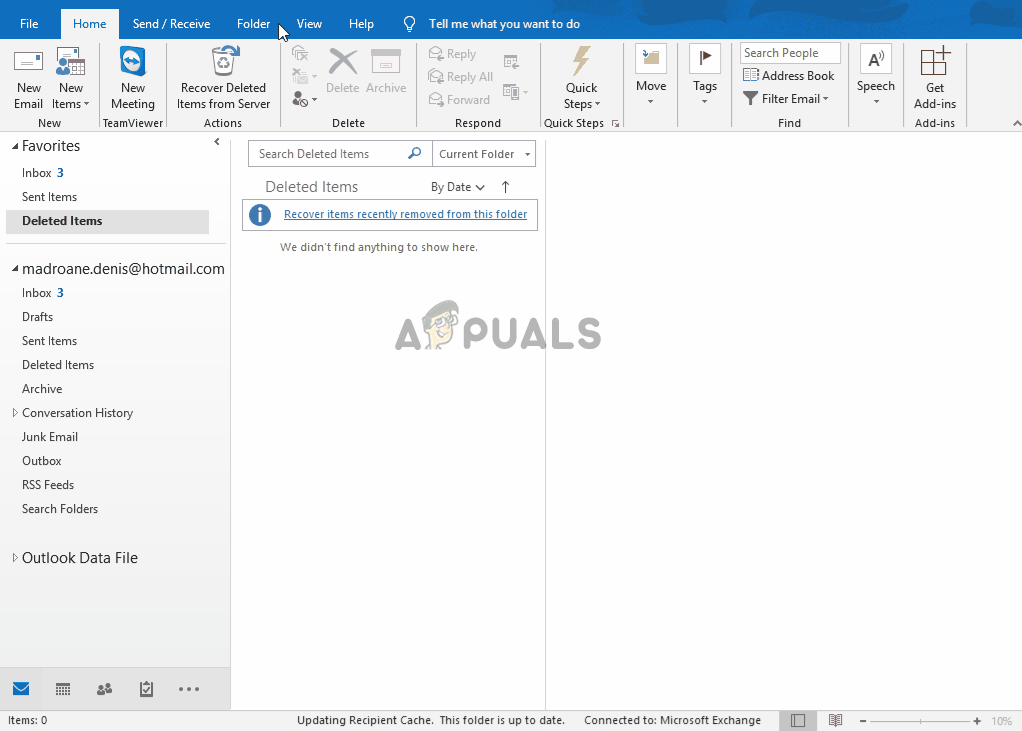The height and width of the screenshot is (731, 1022).
Task: Switch to Calendar view in navigation bar
Action: point(63,689)
